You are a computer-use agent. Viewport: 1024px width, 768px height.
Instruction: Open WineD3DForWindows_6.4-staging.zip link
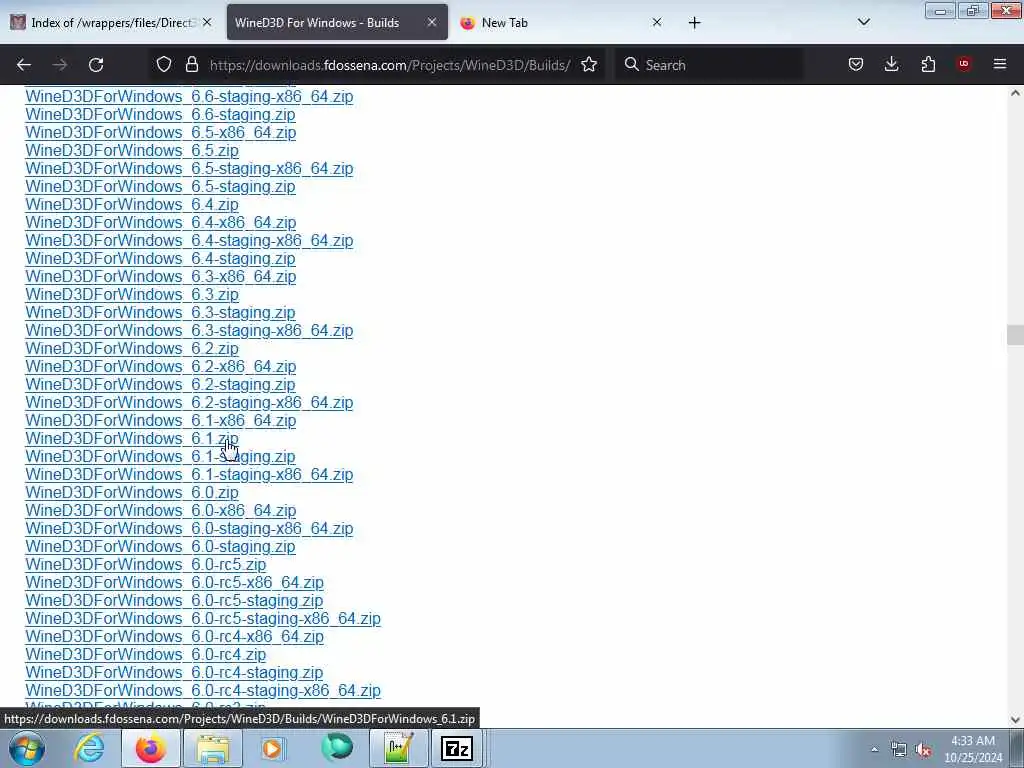160,259
